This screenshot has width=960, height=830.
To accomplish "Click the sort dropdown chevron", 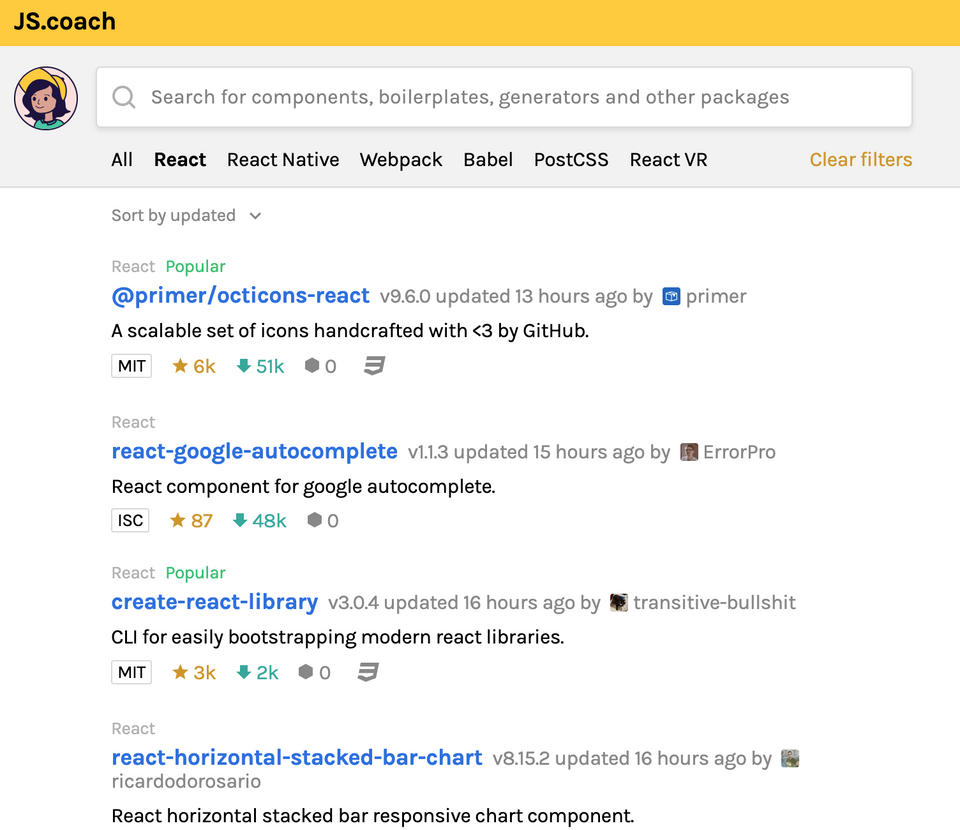I will tap(255, 216).
